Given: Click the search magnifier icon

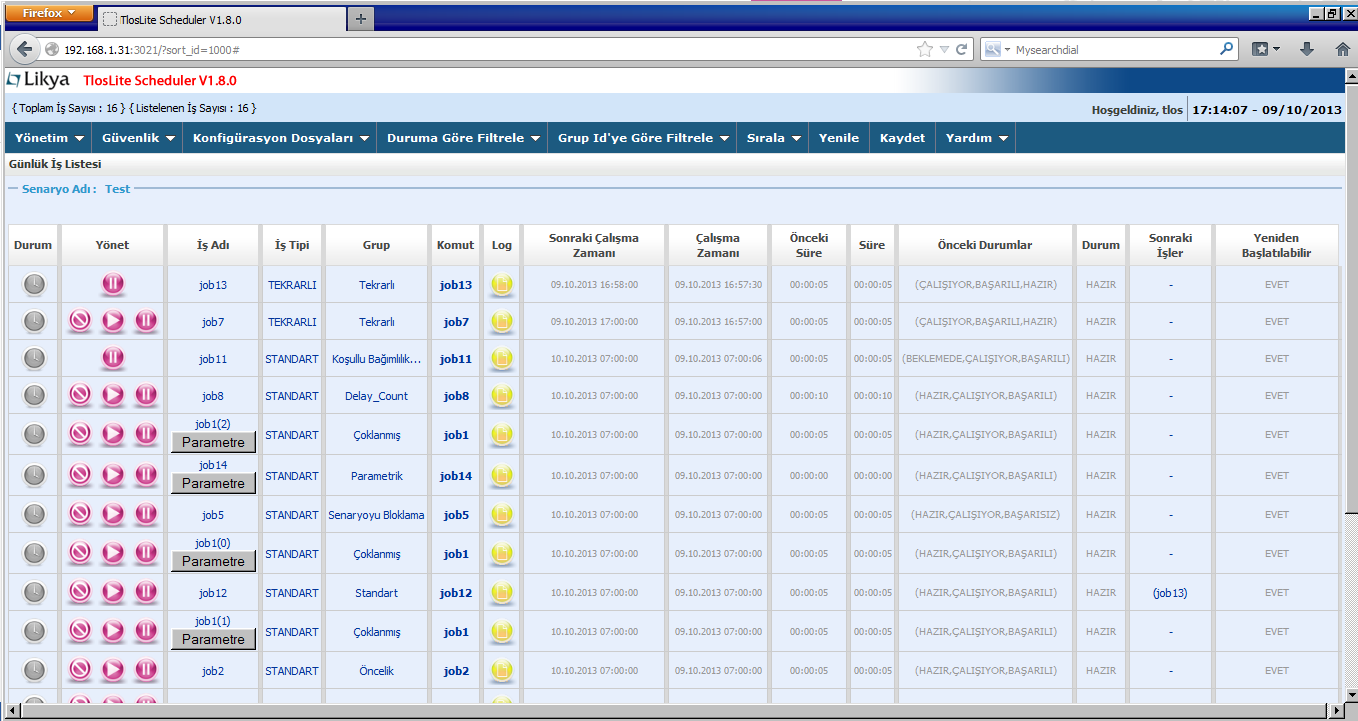Looking at the screenshot, I should 1227,49.
